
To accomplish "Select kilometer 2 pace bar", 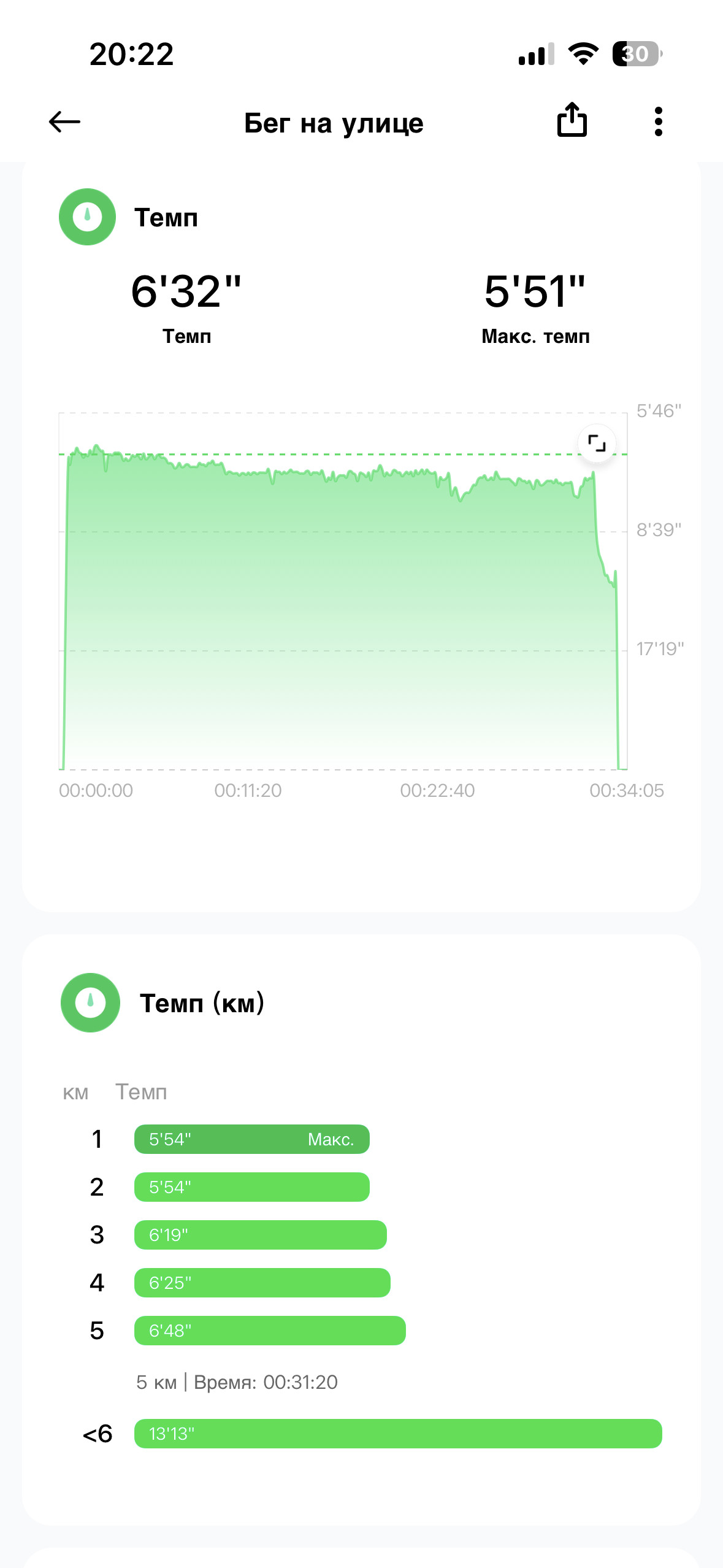I will pos(252,1187).
